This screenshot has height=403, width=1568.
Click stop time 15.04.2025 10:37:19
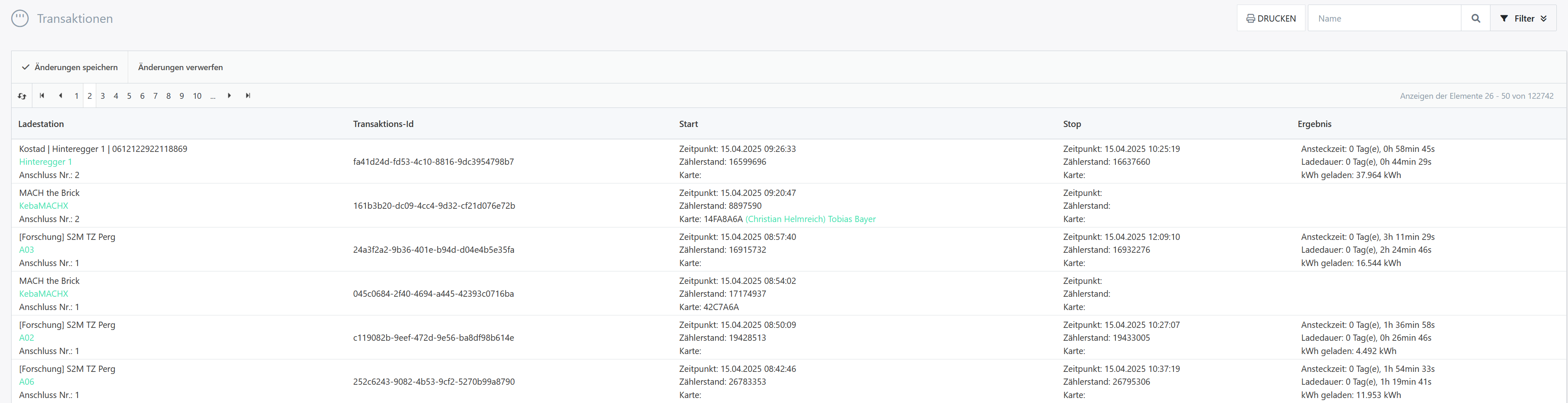(1142, 368)
